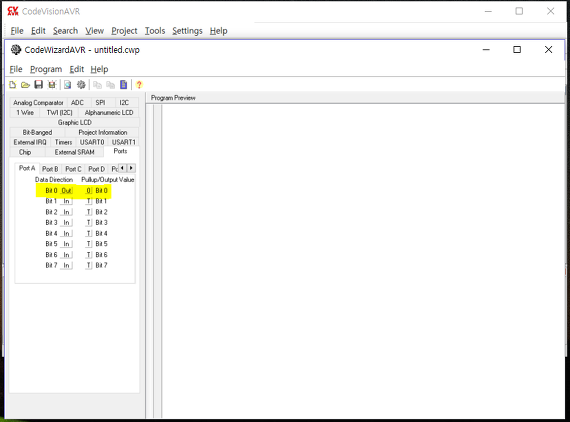Open the TWI (I2C) tab

59,113
